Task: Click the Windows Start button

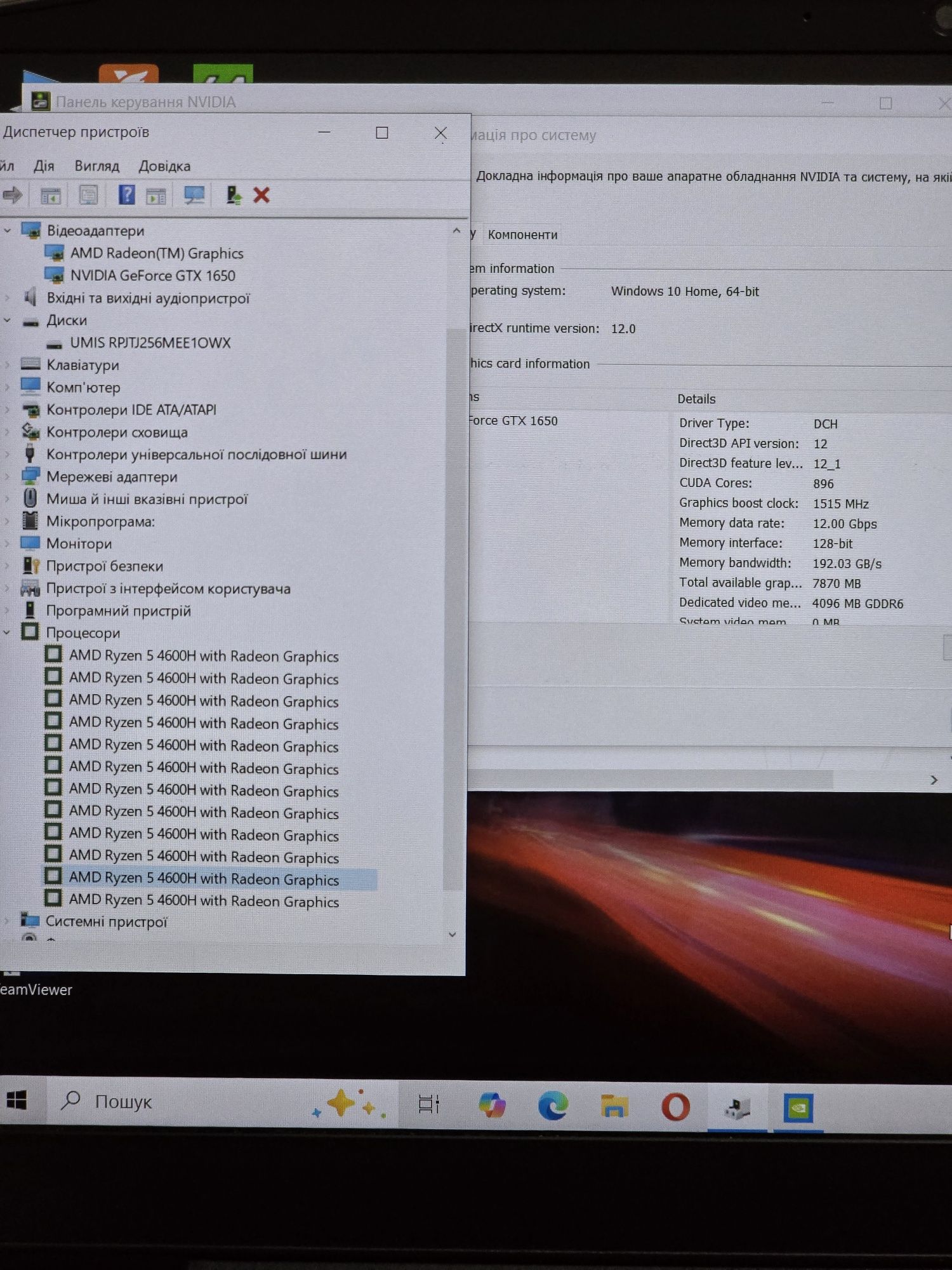Action: click(x=17, y=1100)
